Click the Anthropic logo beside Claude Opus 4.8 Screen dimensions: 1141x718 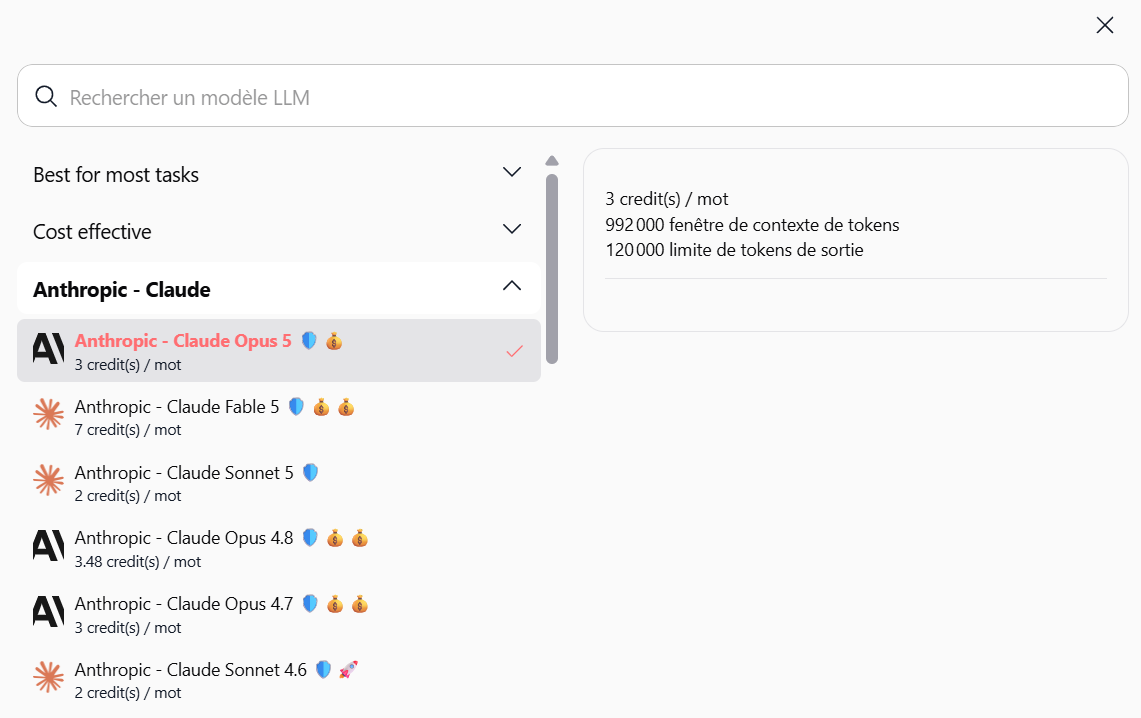click(x=48, y=546)
